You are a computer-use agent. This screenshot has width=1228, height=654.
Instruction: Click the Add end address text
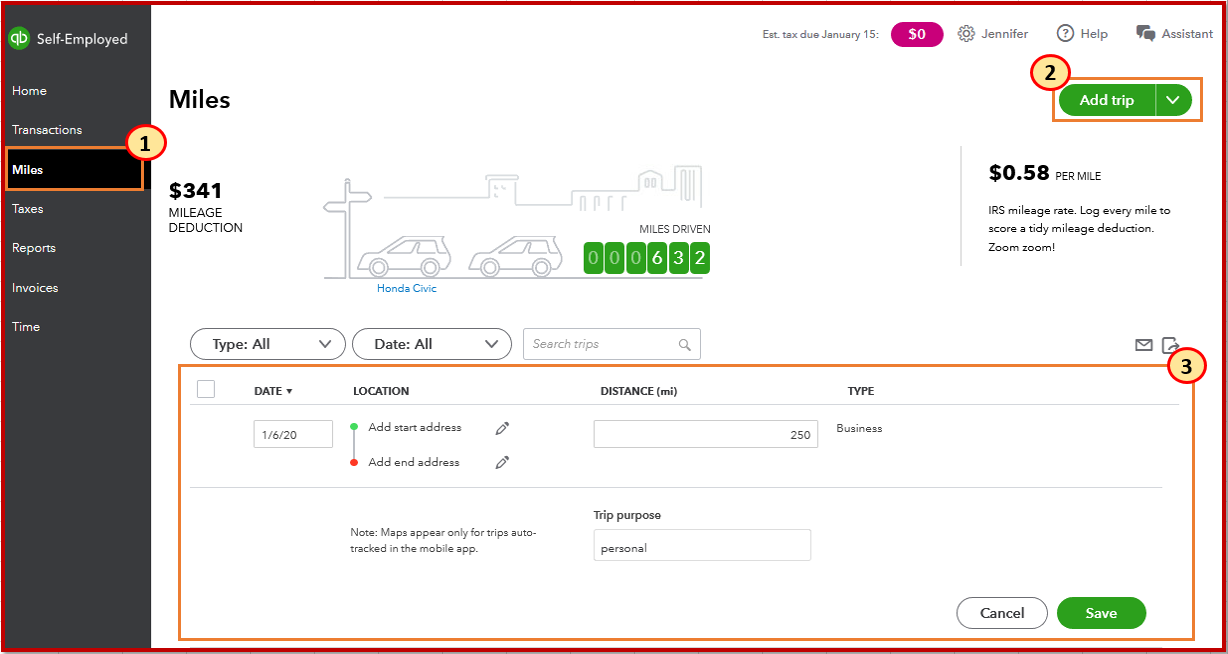click(x=414, y=462)
